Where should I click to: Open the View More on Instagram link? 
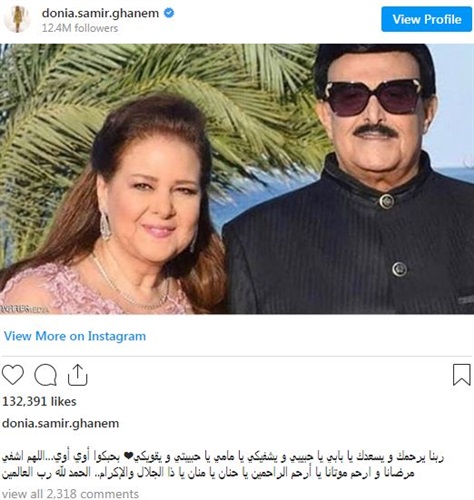tap(75, 336)
